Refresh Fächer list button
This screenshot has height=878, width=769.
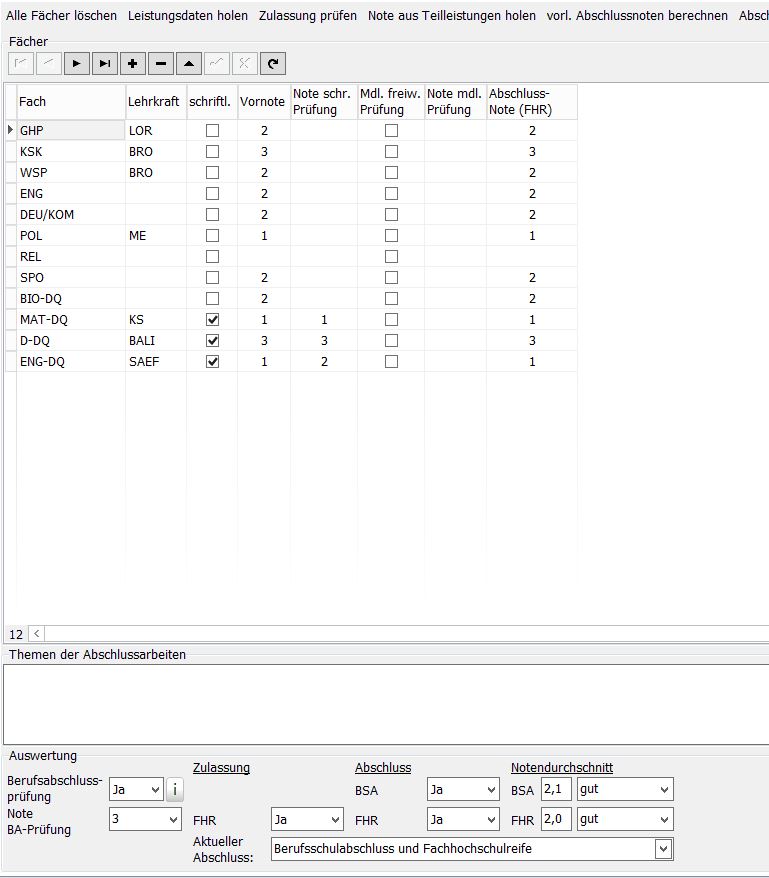point(273,63)
